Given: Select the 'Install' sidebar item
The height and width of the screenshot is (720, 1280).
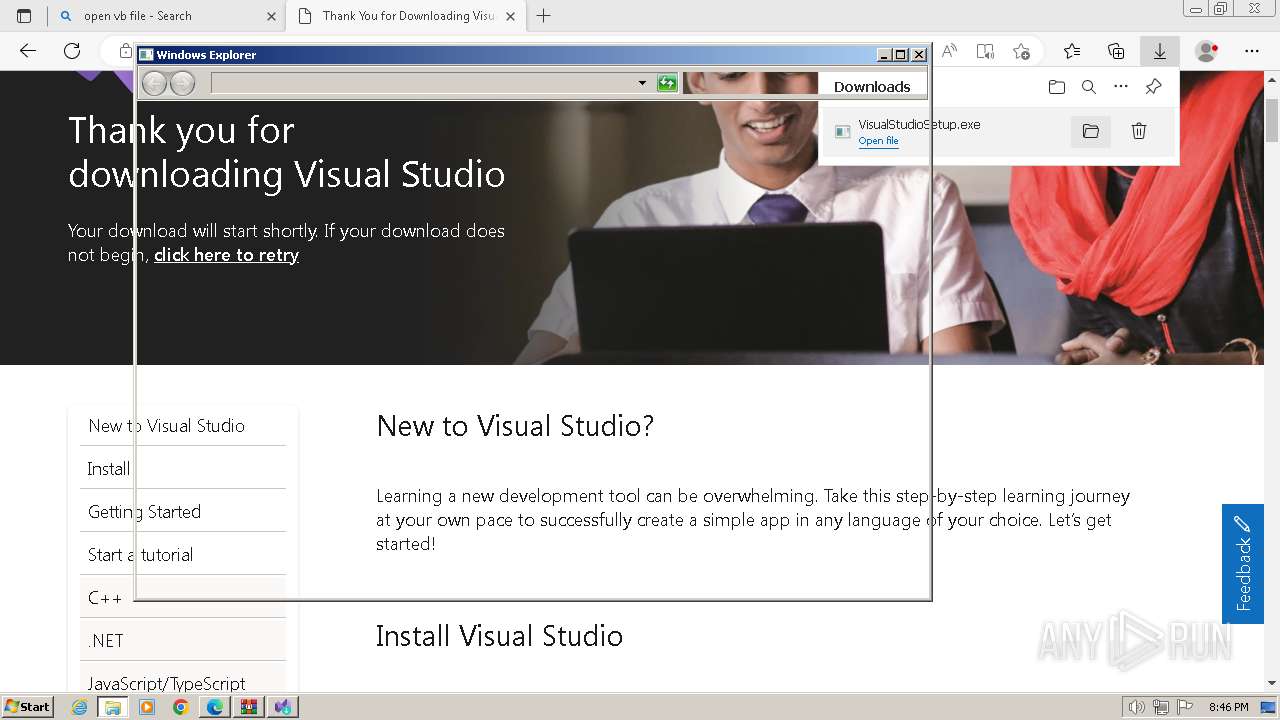Looking at the screenshot, I should point(183,468).
